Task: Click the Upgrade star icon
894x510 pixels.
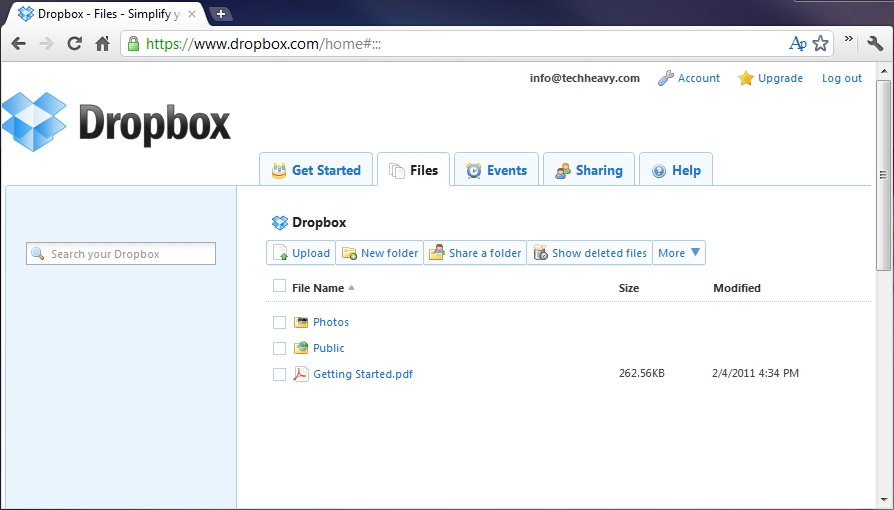Action: point(746,78)
